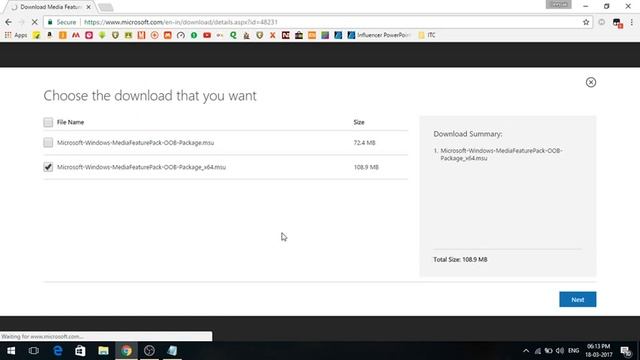
Task: Click the 108.9 MB size in file list
Action: [x=366, y=167]
